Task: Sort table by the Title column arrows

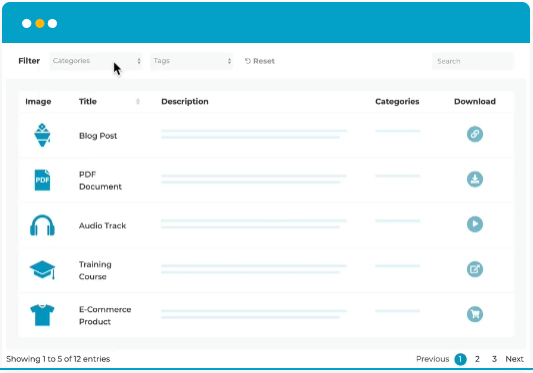Action: (x=138, y=101)
